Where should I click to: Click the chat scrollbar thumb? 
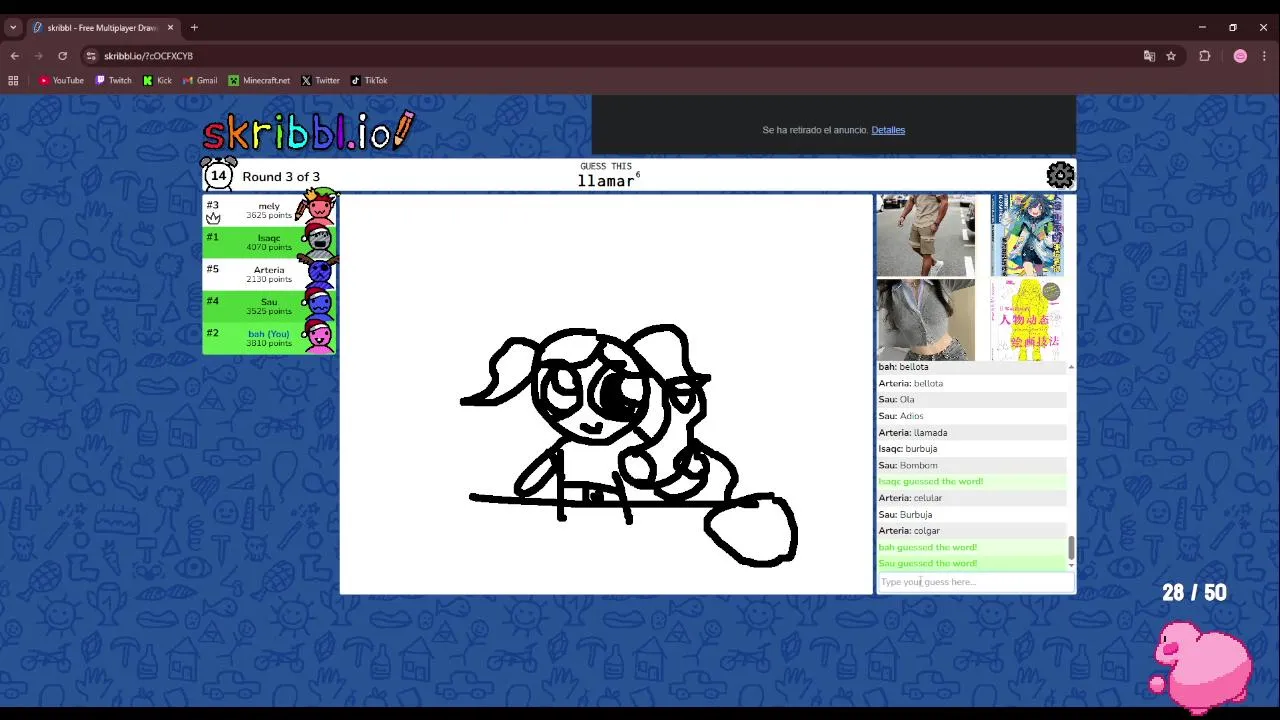pos(1071,547)
